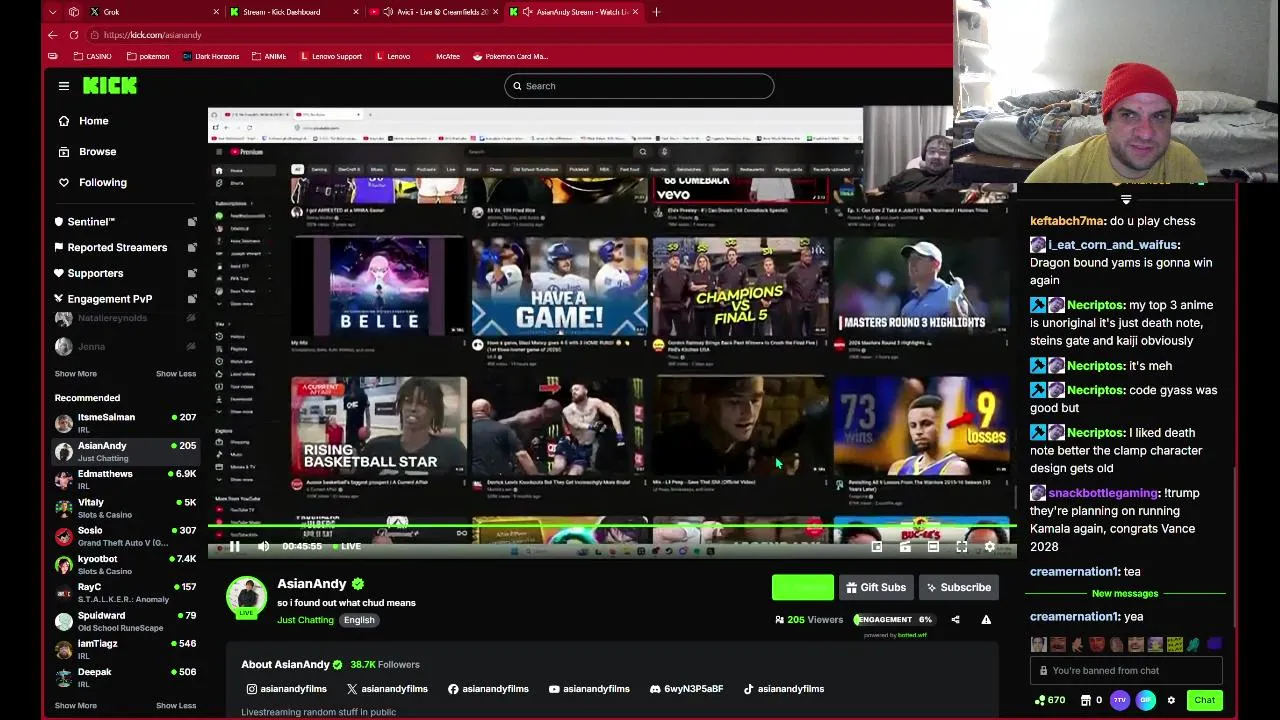Mute the stream volume speaker icon
Screen dimensions: 1280x720
(x=263, y=546)
